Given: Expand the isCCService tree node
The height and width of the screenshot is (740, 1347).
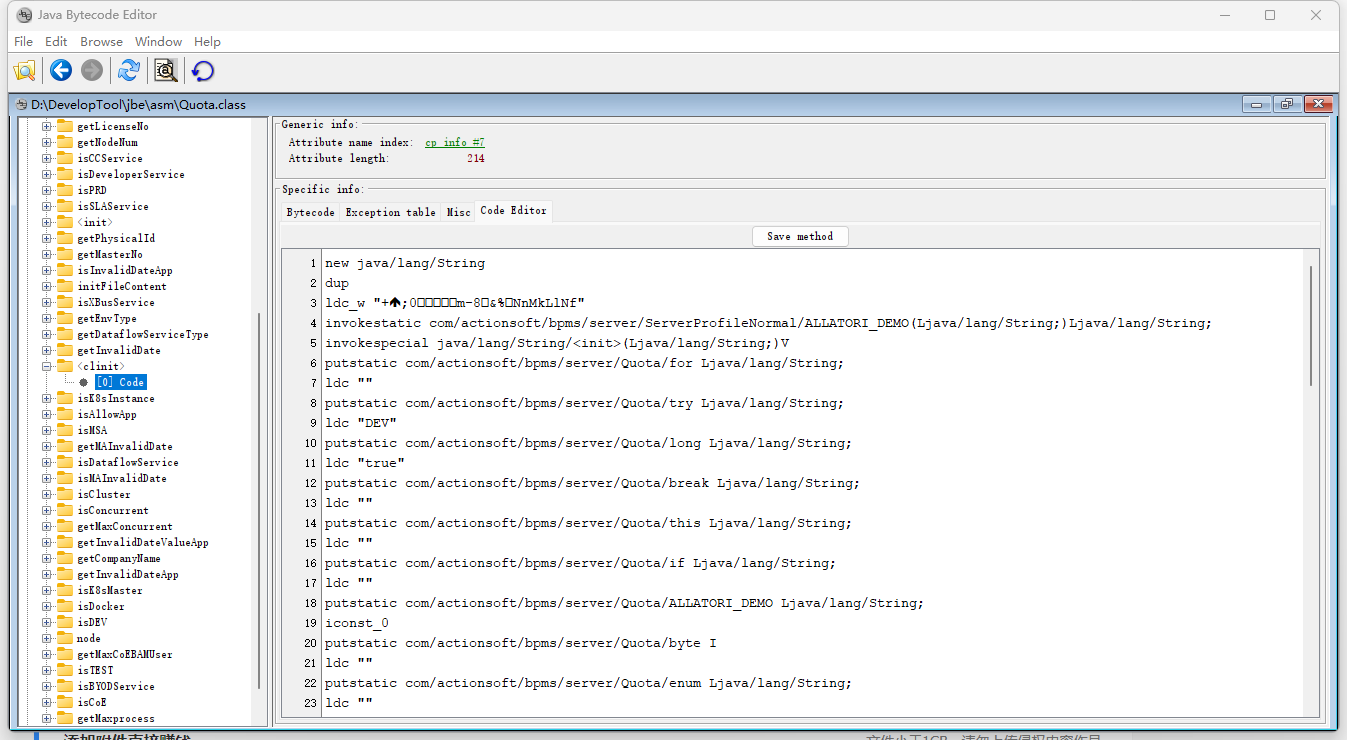Looking at the screenshot, I should click(46, 158).
